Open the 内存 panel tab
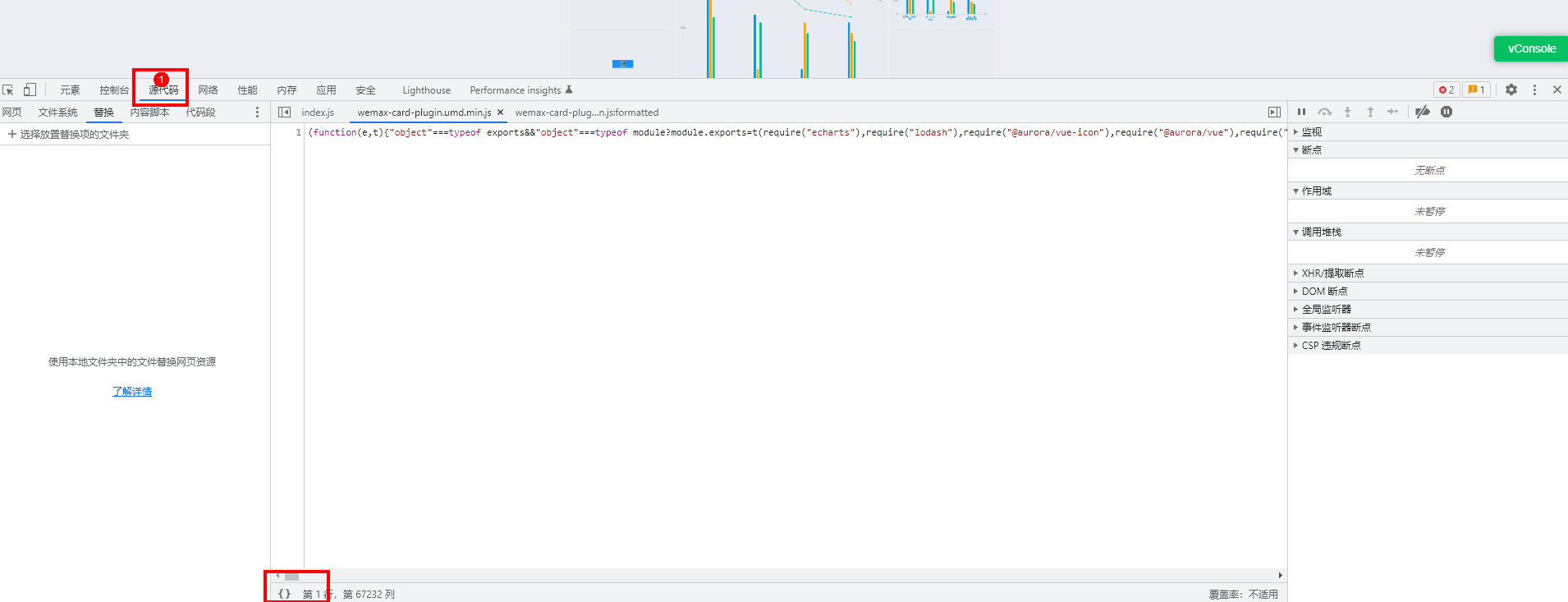Viewport: 1568px width, 602px height. (287, 90)
